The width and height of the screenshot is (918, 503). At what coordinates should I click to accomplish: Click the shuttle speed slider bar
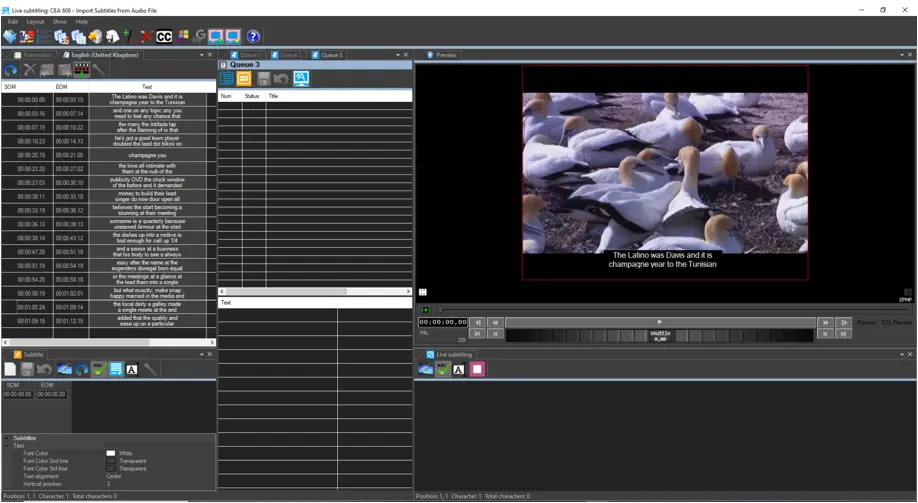(660, 335)
